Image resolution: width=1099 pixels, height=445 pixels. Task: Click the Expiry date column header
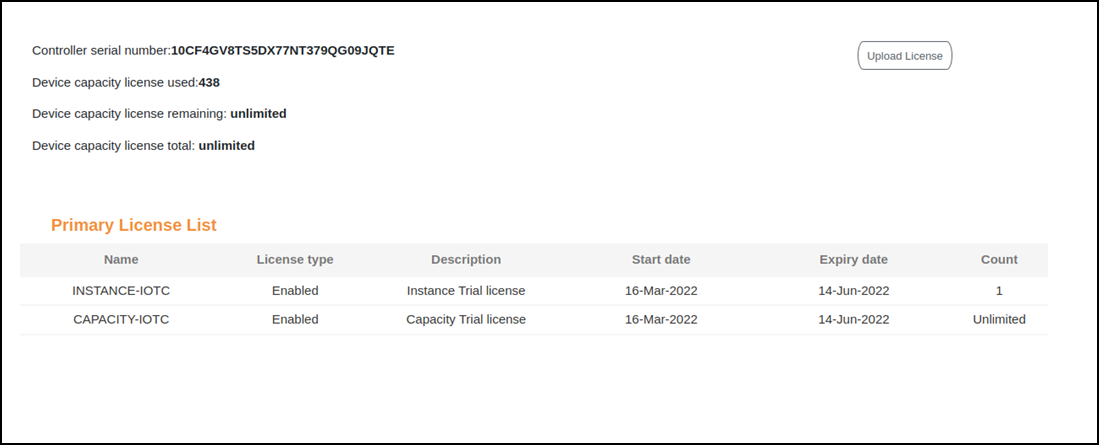tap(853, 259)
